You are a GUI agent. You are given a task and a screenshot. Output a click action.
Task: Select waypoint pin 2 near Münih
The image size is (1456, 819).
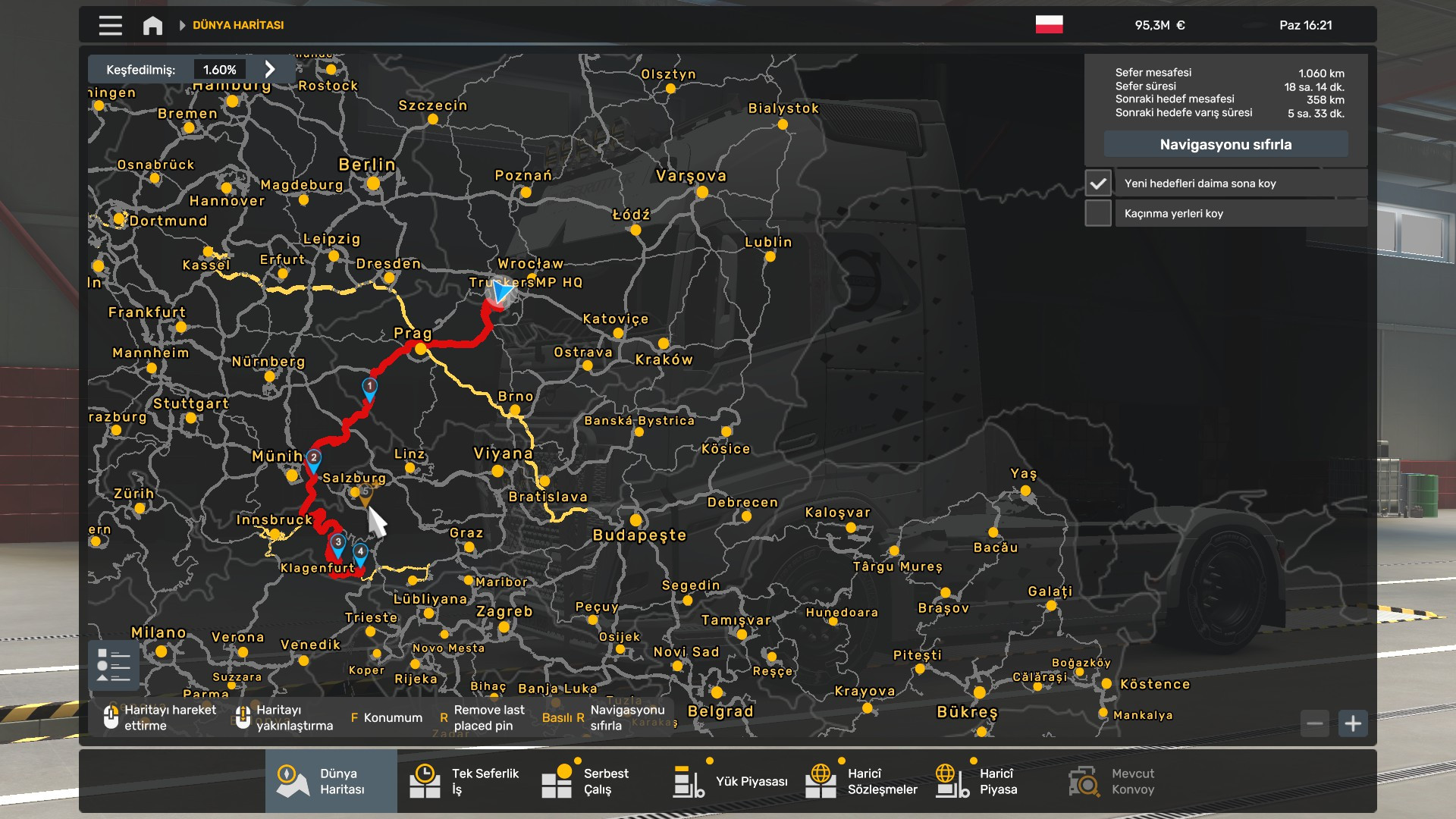[x=313, y=460]
